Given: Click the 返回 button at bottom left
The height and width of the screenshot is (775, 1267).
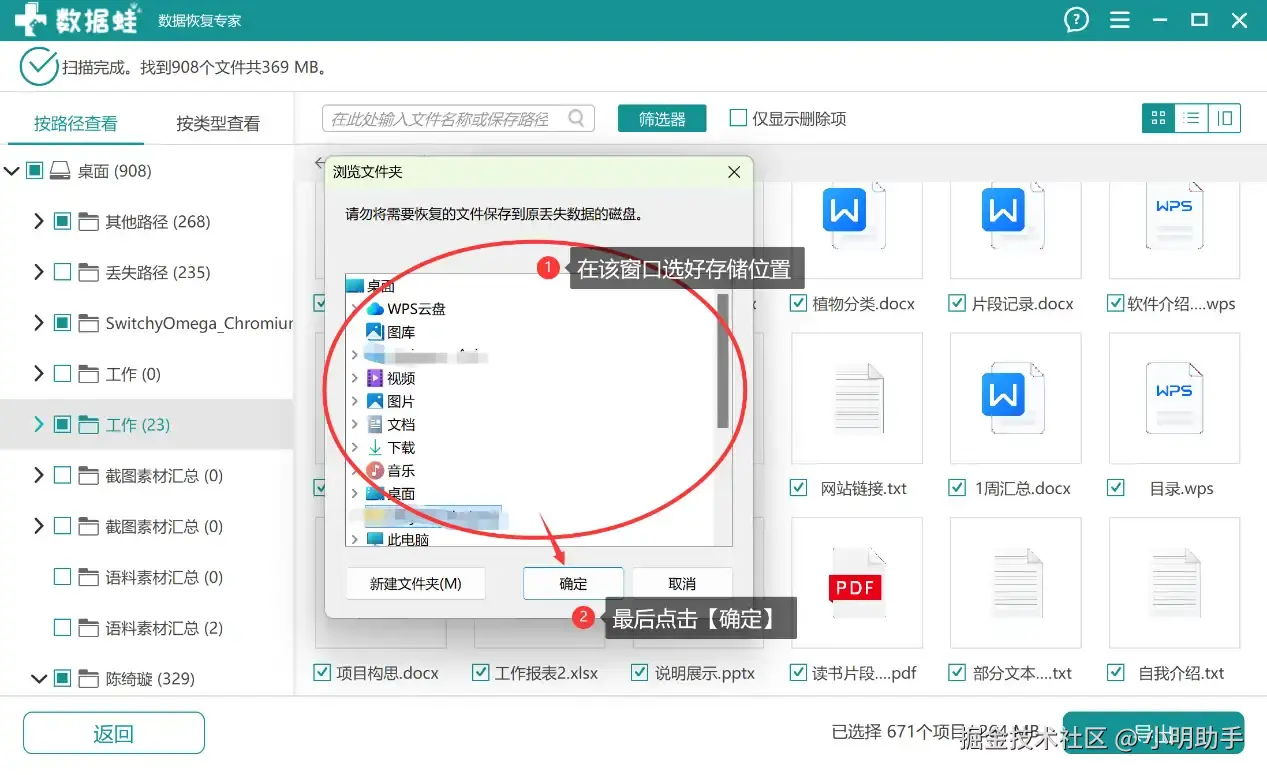Looking at the screenshot, I should tap(114, 733).
